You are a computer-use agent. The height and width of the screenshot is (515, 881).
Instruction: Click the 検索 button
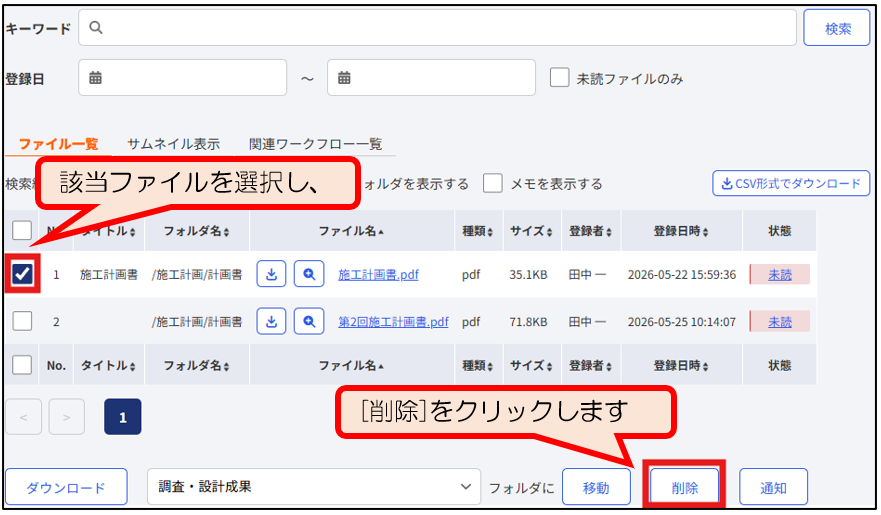837,28
